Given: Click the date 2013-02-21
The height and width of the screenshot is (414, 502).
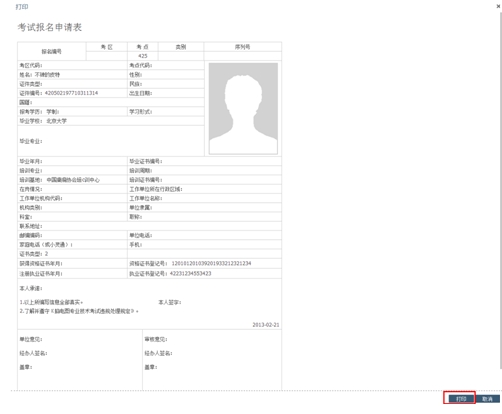Looking at the screenshot, I should 266,325.
